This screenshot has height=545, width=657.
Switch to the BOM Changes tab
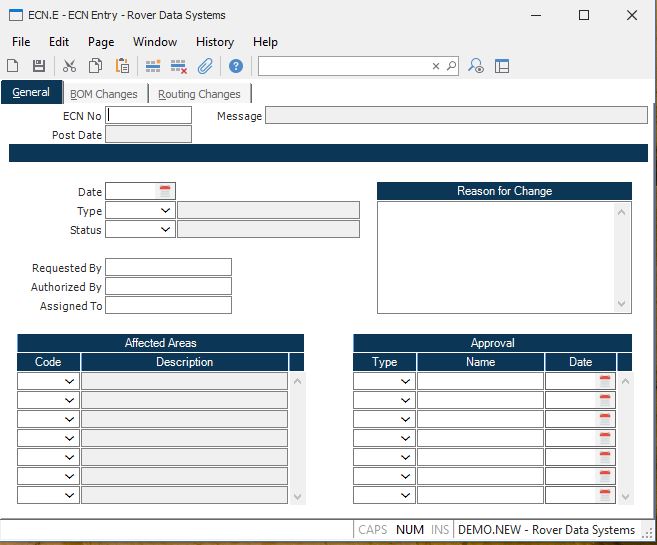point(104,94)
